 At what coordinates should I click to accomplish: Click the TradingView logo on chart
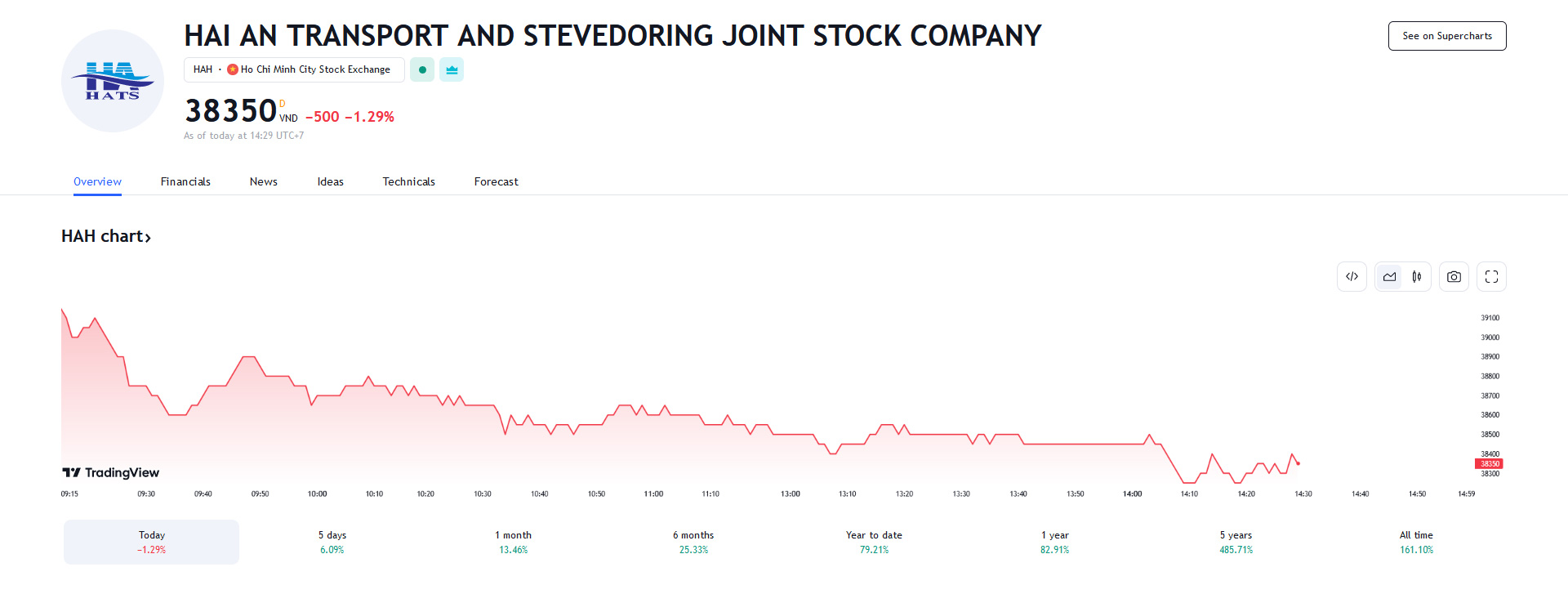111,473
